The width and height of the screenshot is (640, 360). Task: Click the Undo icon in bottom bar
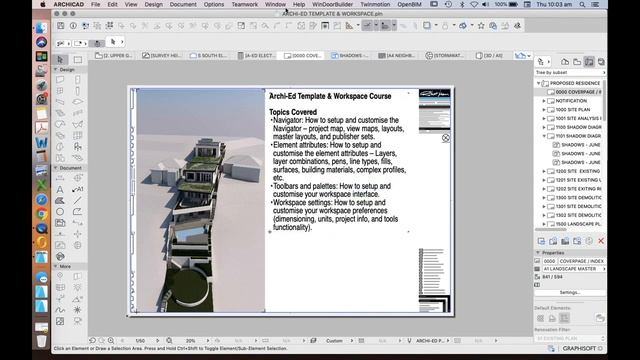(x=93, y=340)
